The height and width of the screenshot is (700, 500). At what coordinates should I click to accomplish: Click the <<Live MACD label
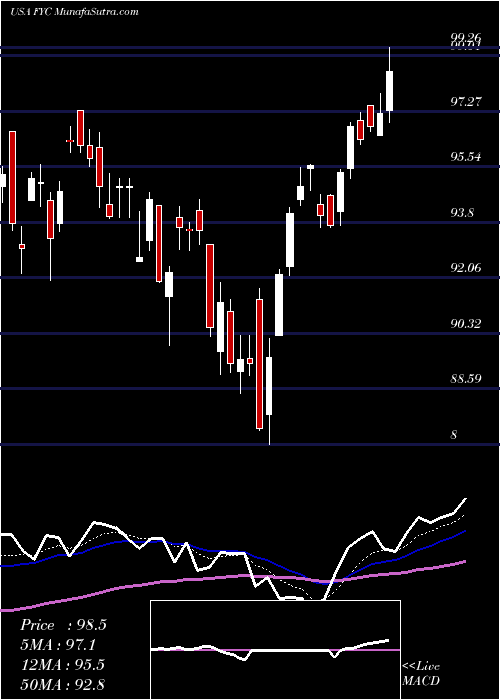coord(421,673)
